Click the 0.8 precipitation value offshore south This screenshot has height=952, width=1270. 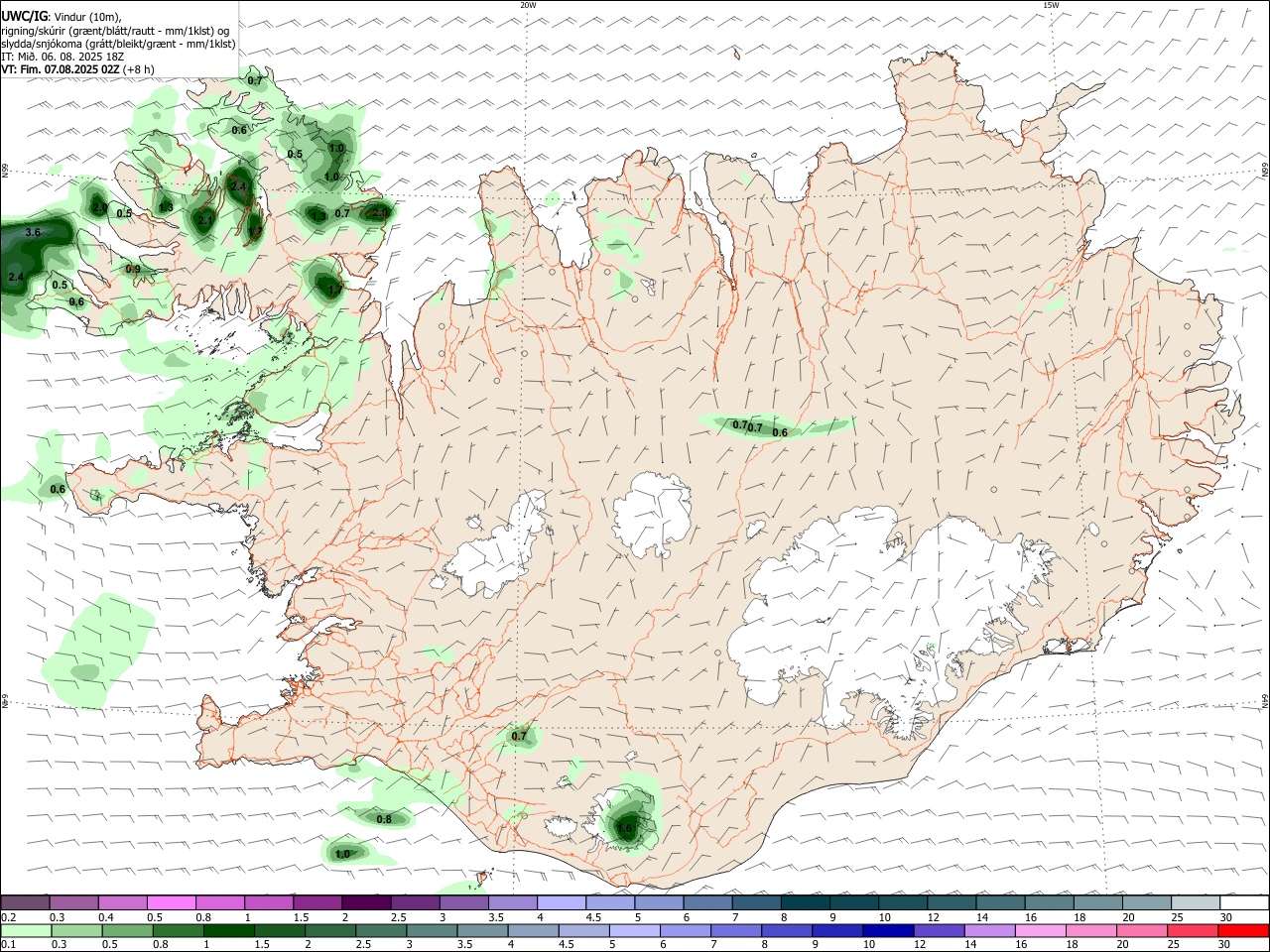pos(384,819)
